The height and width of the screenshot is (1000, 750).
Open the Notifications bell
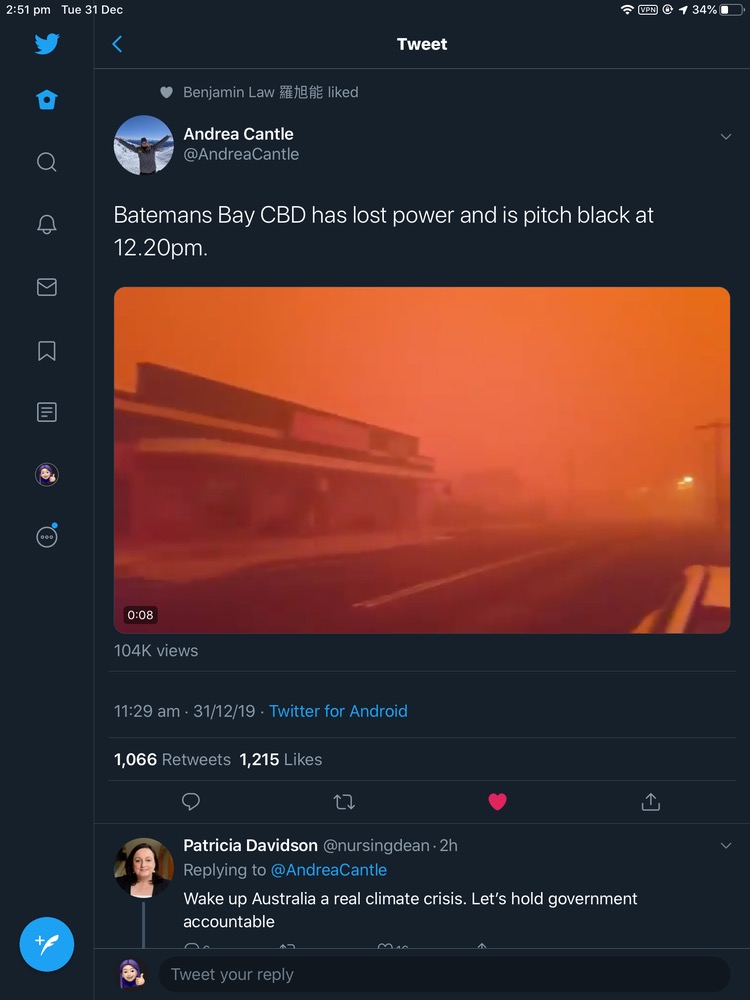(x=47, y=224)
